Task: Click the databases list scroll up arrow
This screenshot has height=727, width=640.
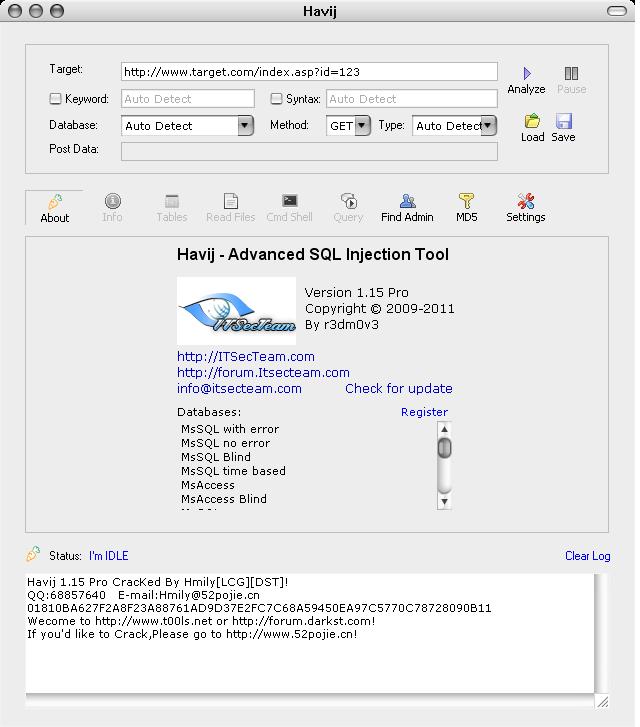Action: pyautogui.click(x=444, y=429)
